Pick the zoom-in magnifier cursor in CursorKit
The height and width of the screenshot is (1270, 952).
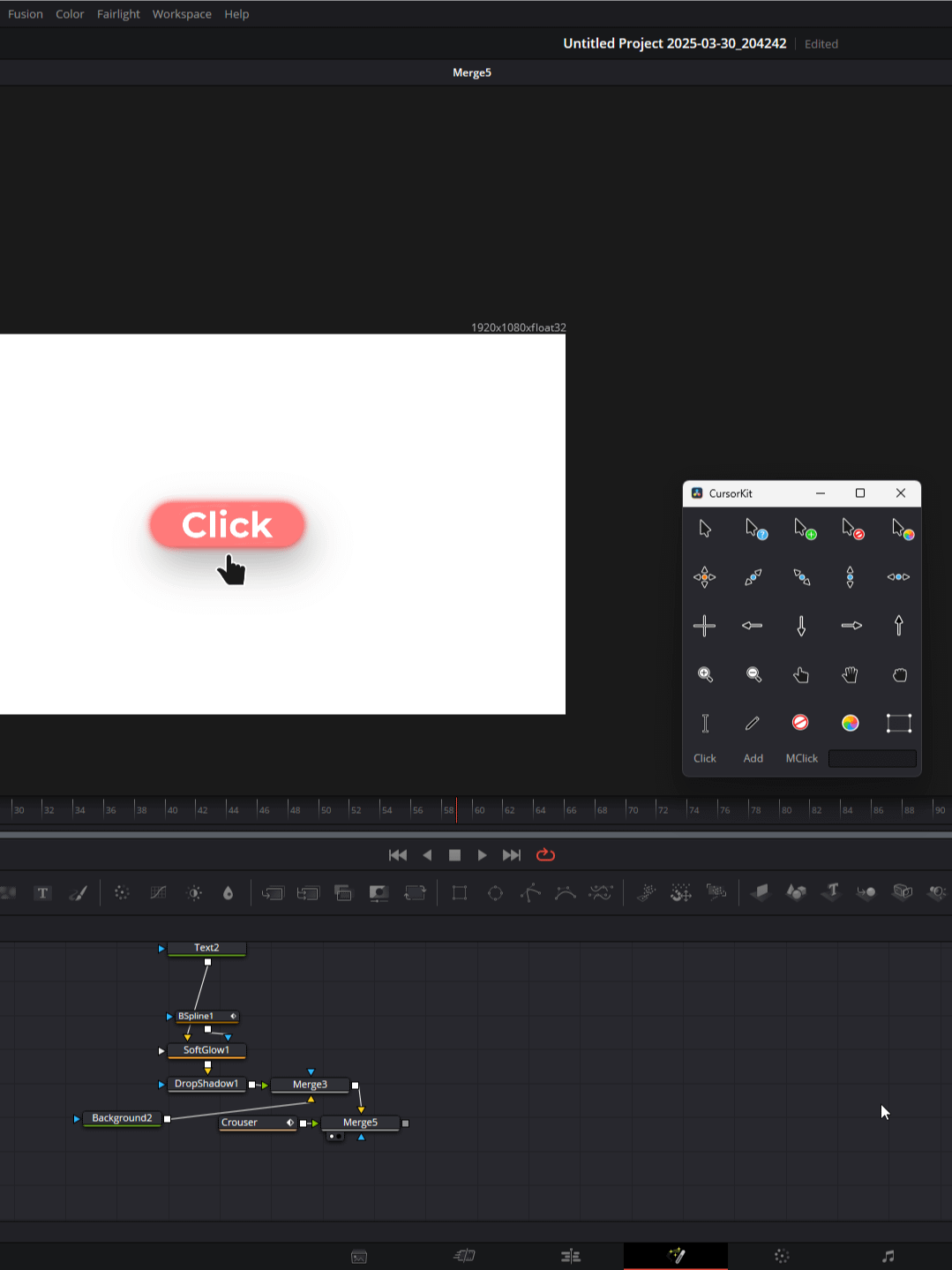tap(705, 675)
